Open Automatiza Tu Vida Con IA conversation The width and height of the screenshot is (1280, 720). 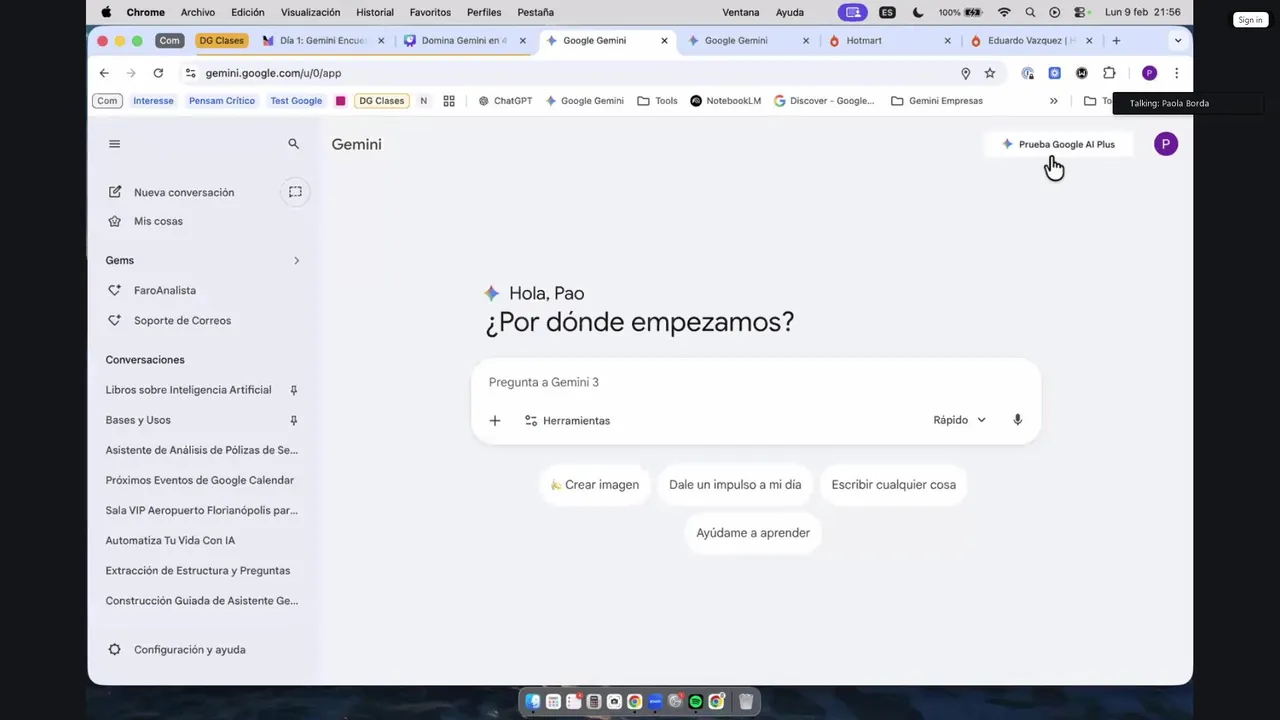tap(170, 540)
